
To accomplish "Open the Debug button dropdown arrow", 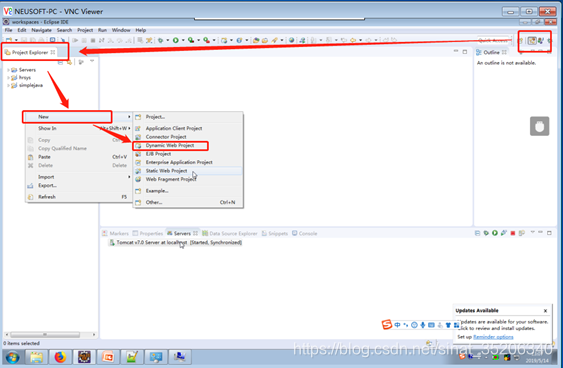I will 168,40.
